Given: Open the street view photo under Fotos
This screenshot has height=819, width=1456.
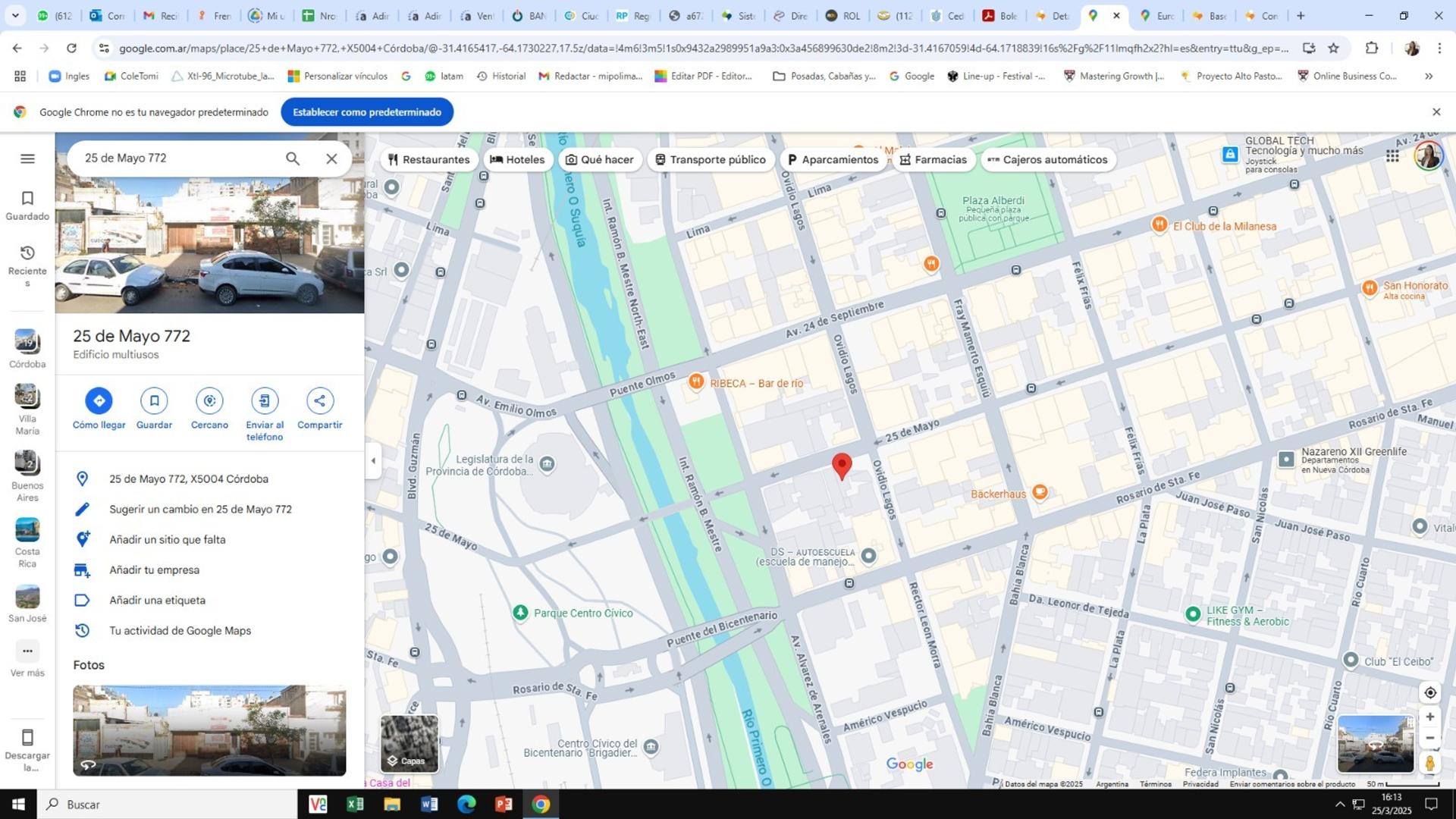Looking at the screenshot, I should [209, 730].
